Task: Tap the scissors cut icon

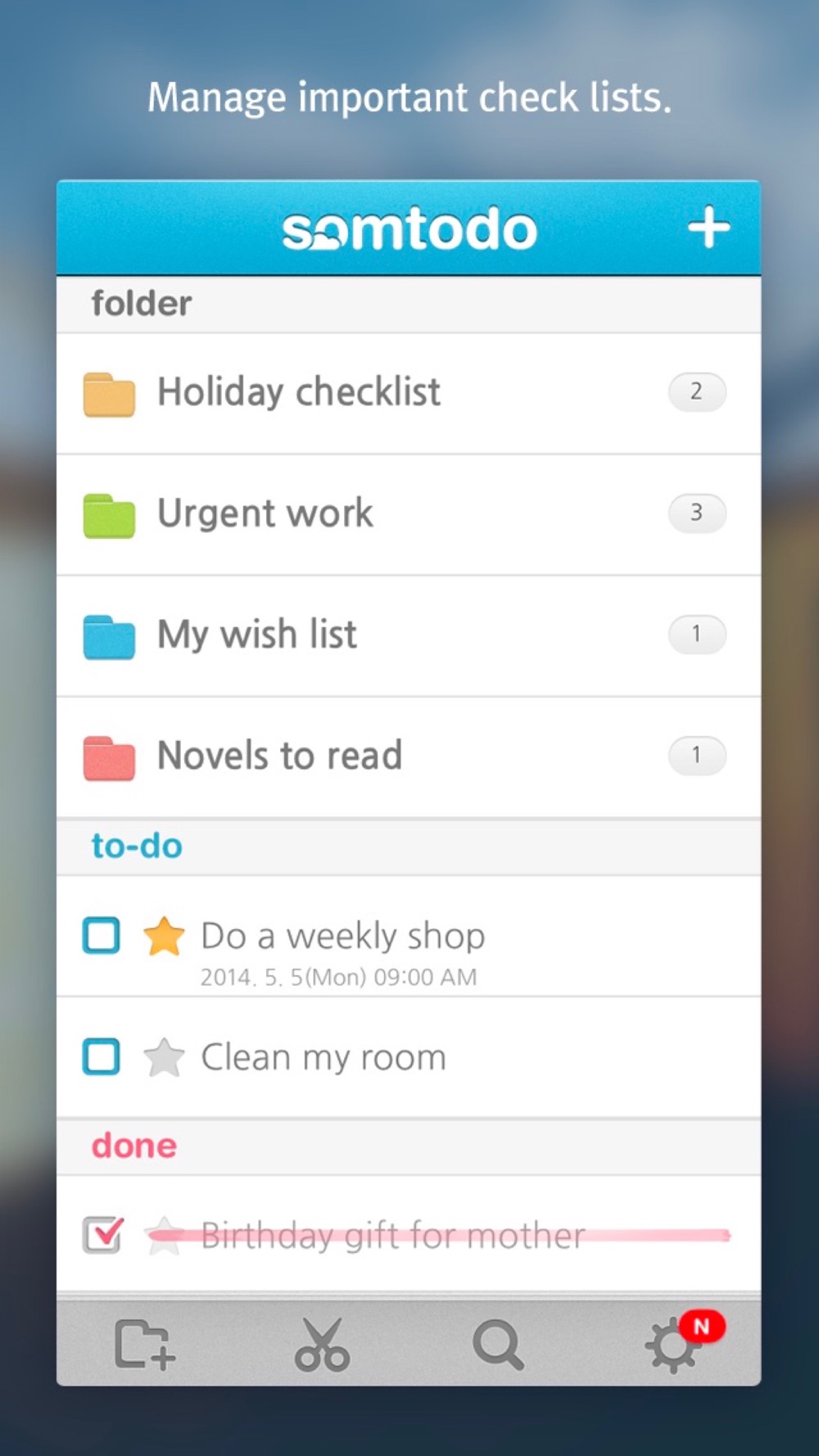Action: click(322, 1344)
